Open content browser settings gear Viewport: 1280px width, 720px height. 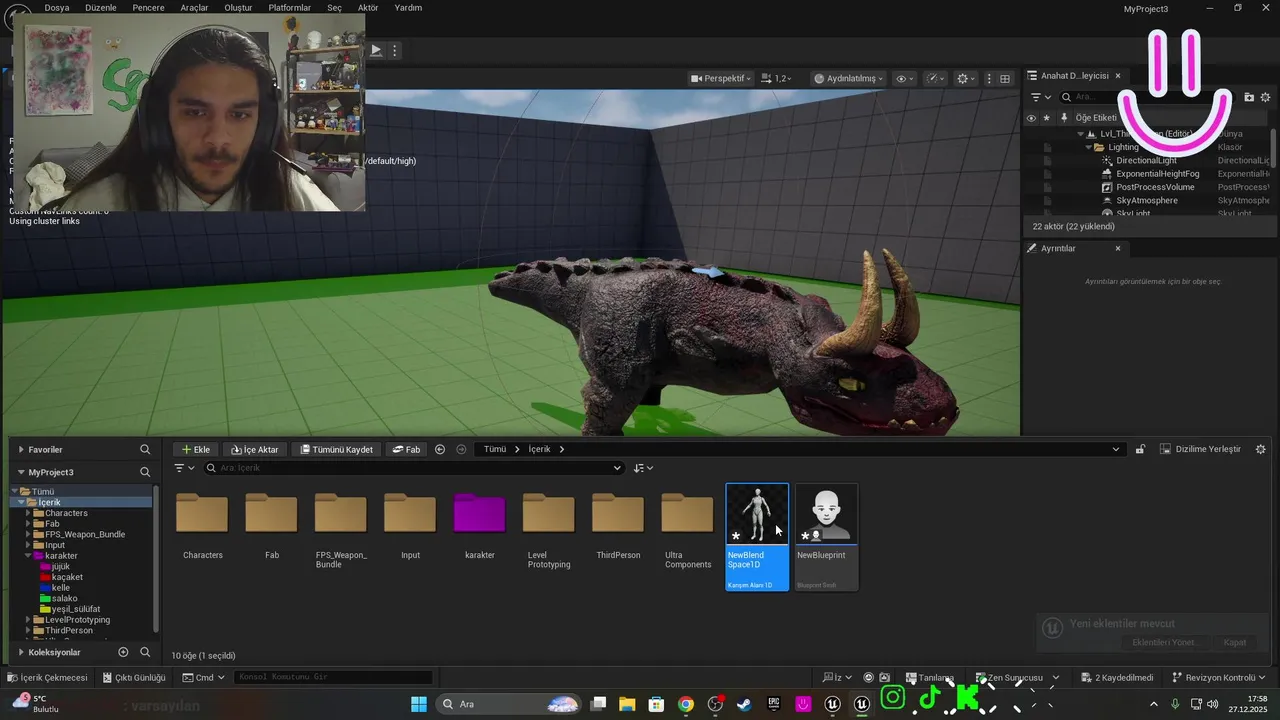coord(1260,450)
